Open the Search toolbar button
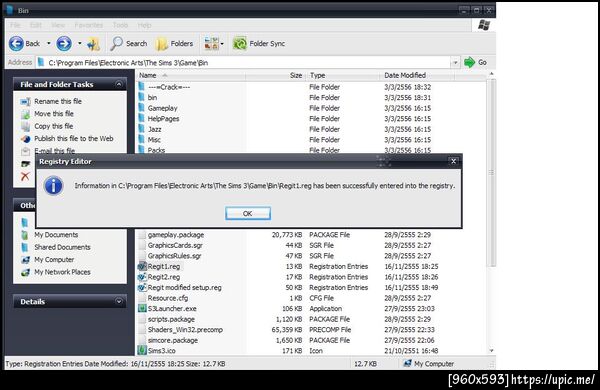 (129, 44)
